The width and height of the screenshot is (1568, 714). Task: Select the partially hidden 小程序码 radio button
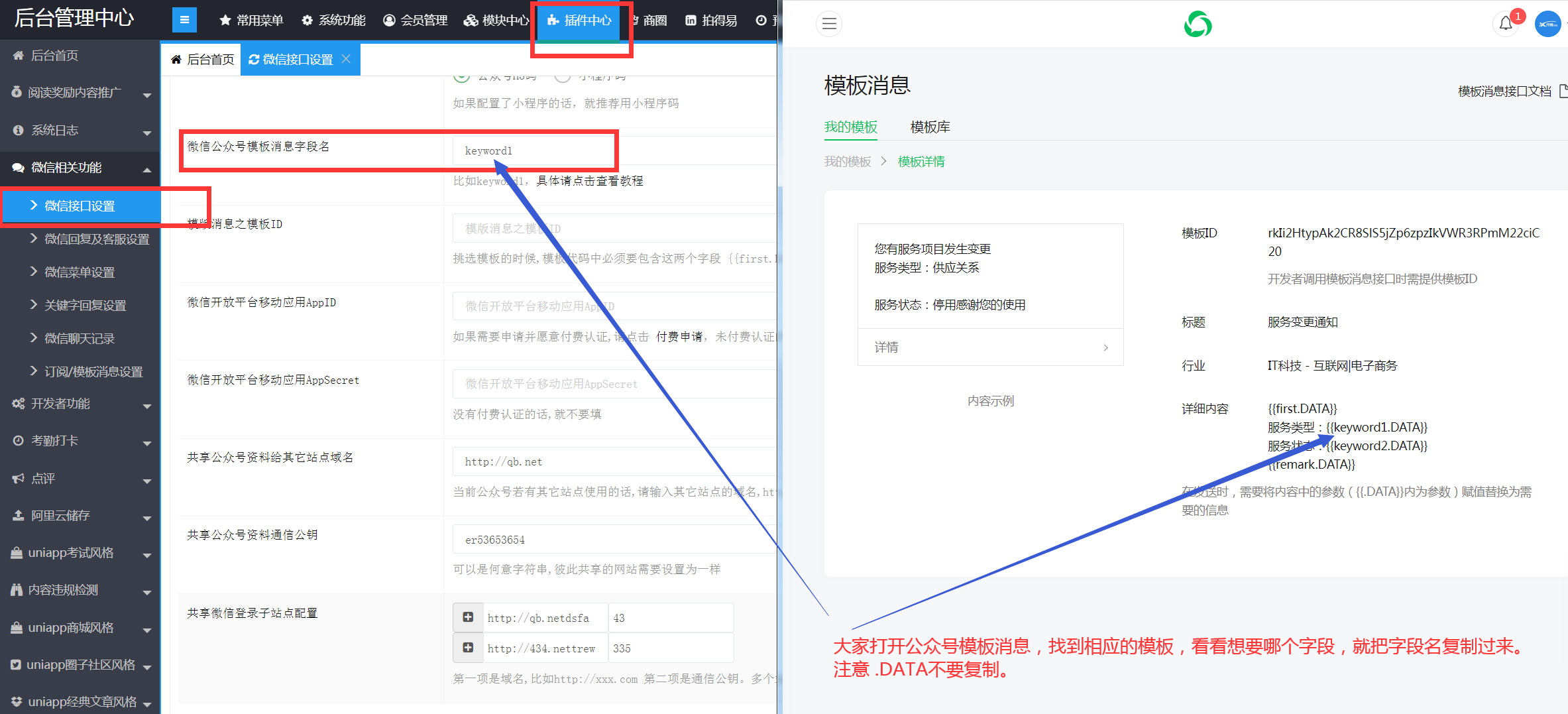point(563,78)
